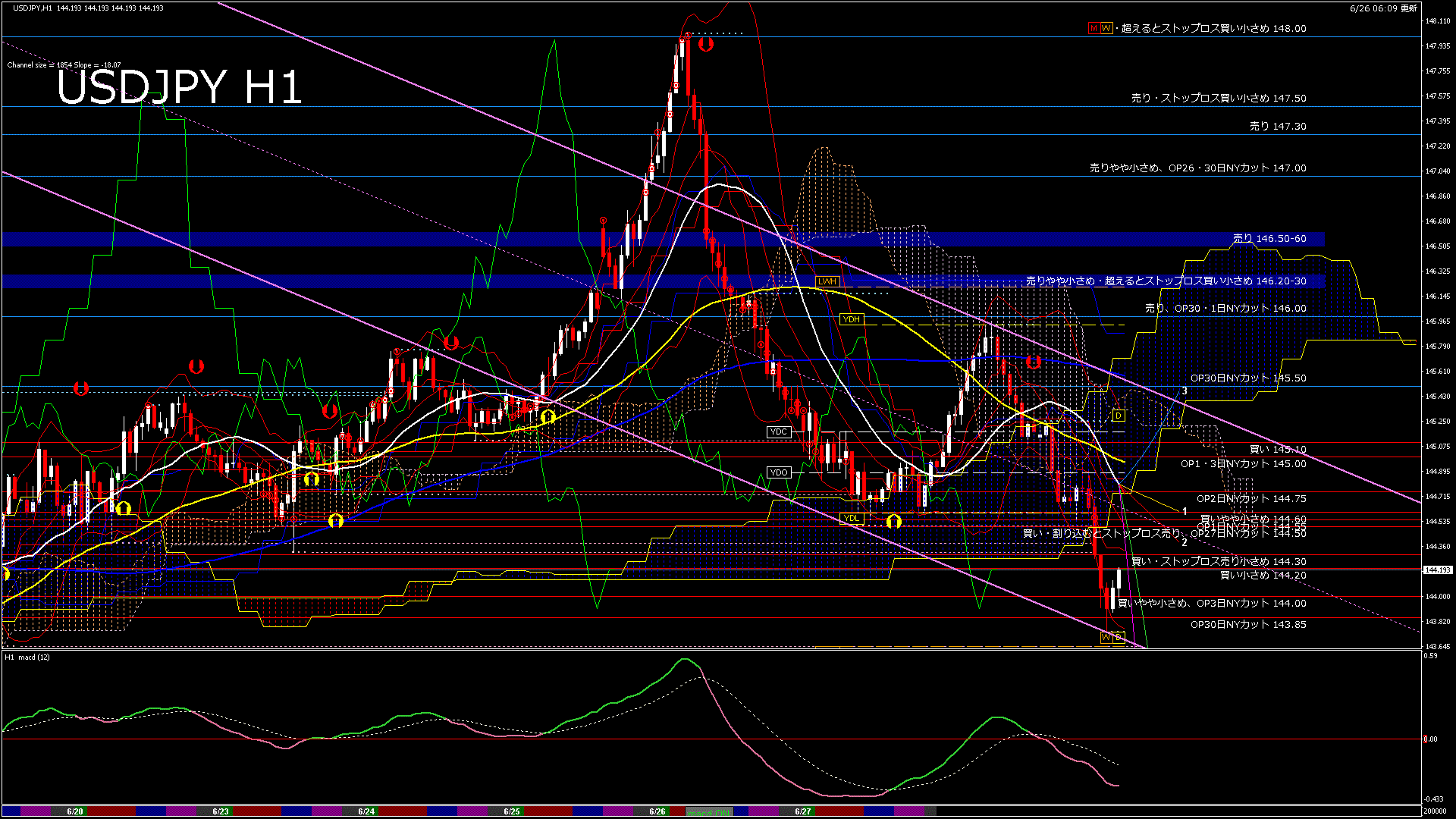Click the 148.110 price axis value
Screen dimensions: 1456x819
coord(1438,21)
